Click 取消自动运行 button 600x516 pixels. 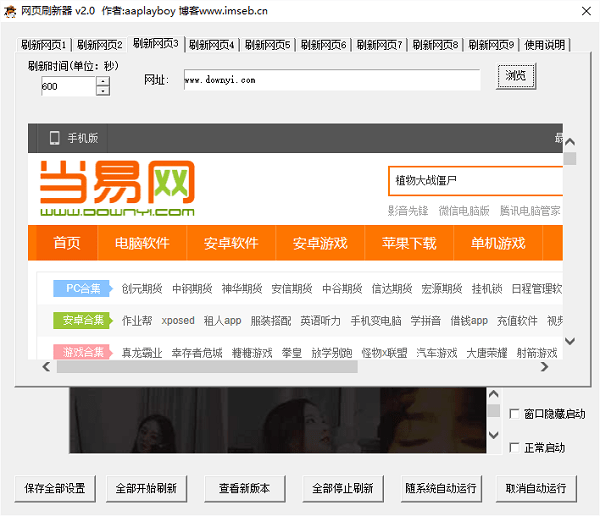pos(536,488)
